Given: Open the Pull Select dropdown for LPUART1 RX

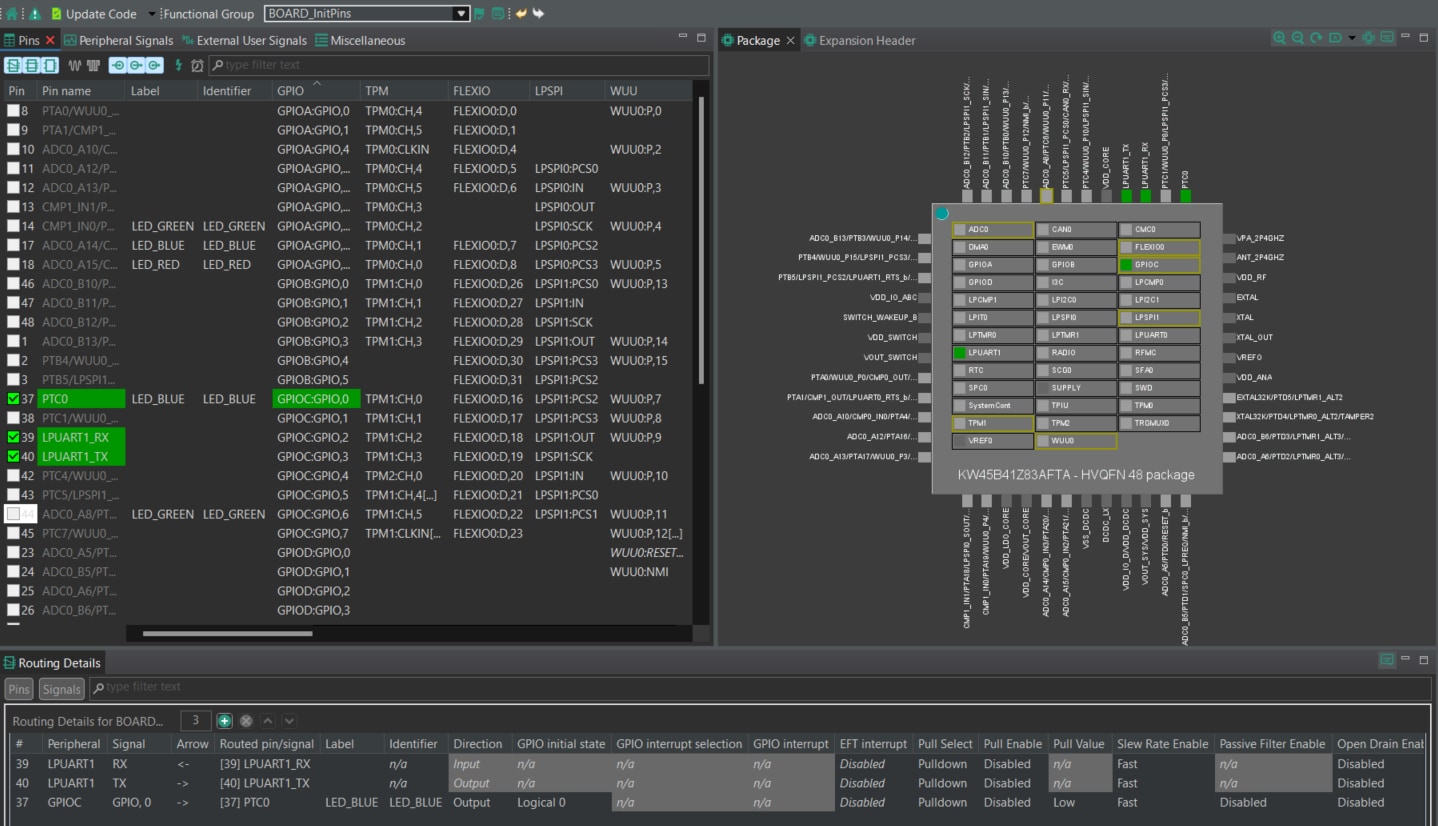Looking at the screenshot, I should tap(943, 763).
